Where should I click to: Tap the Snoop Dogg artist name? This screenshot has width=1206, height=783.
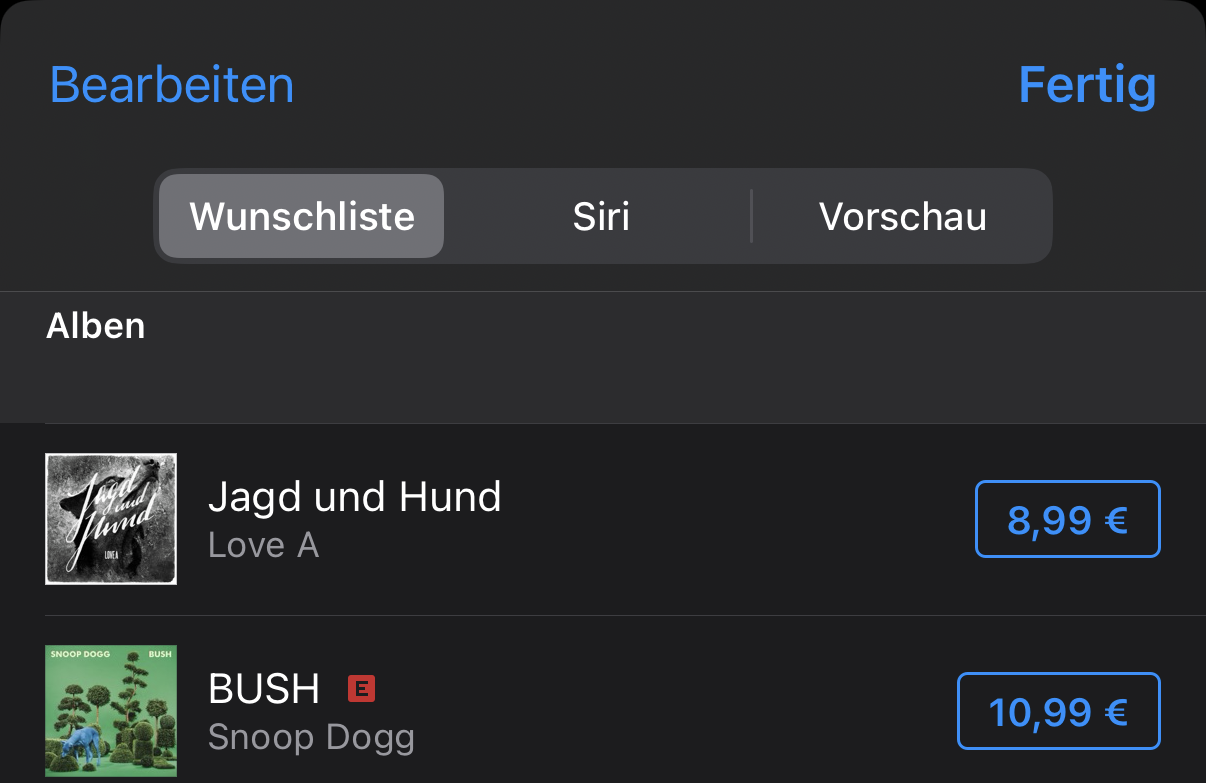pos(311,738)
